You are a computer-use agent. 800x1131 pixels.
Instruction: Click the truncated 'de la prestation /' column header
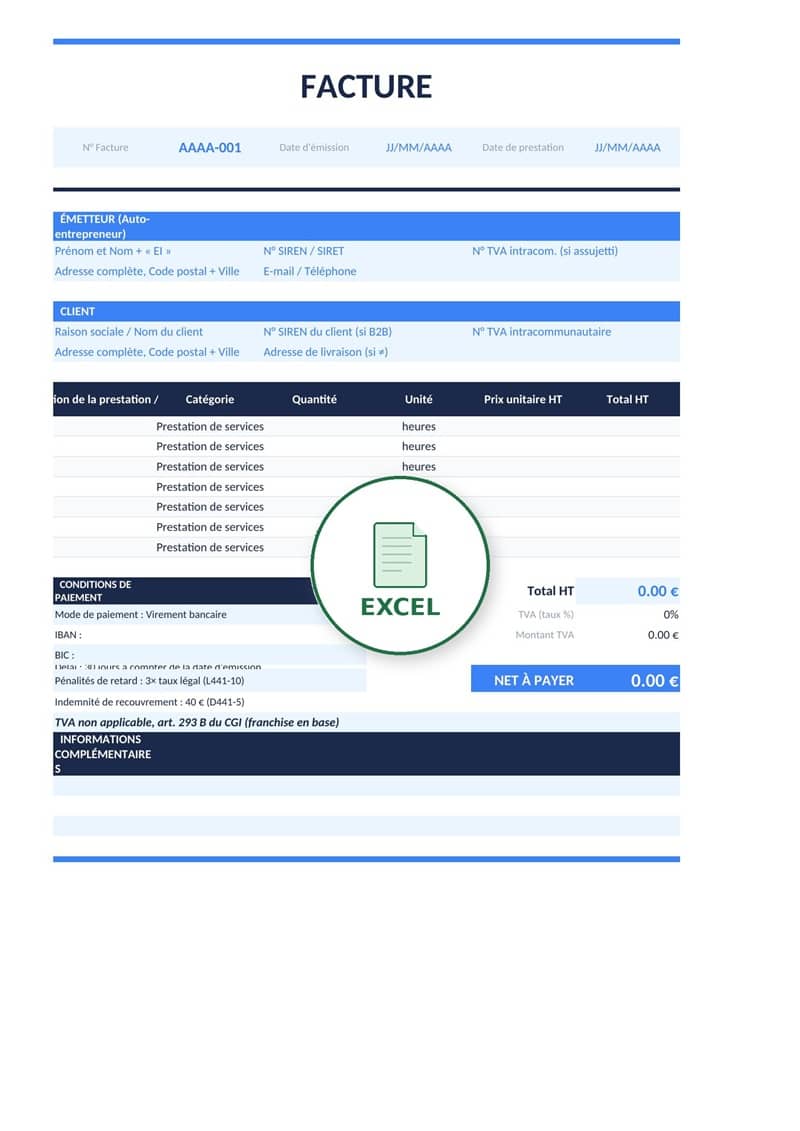106,399
